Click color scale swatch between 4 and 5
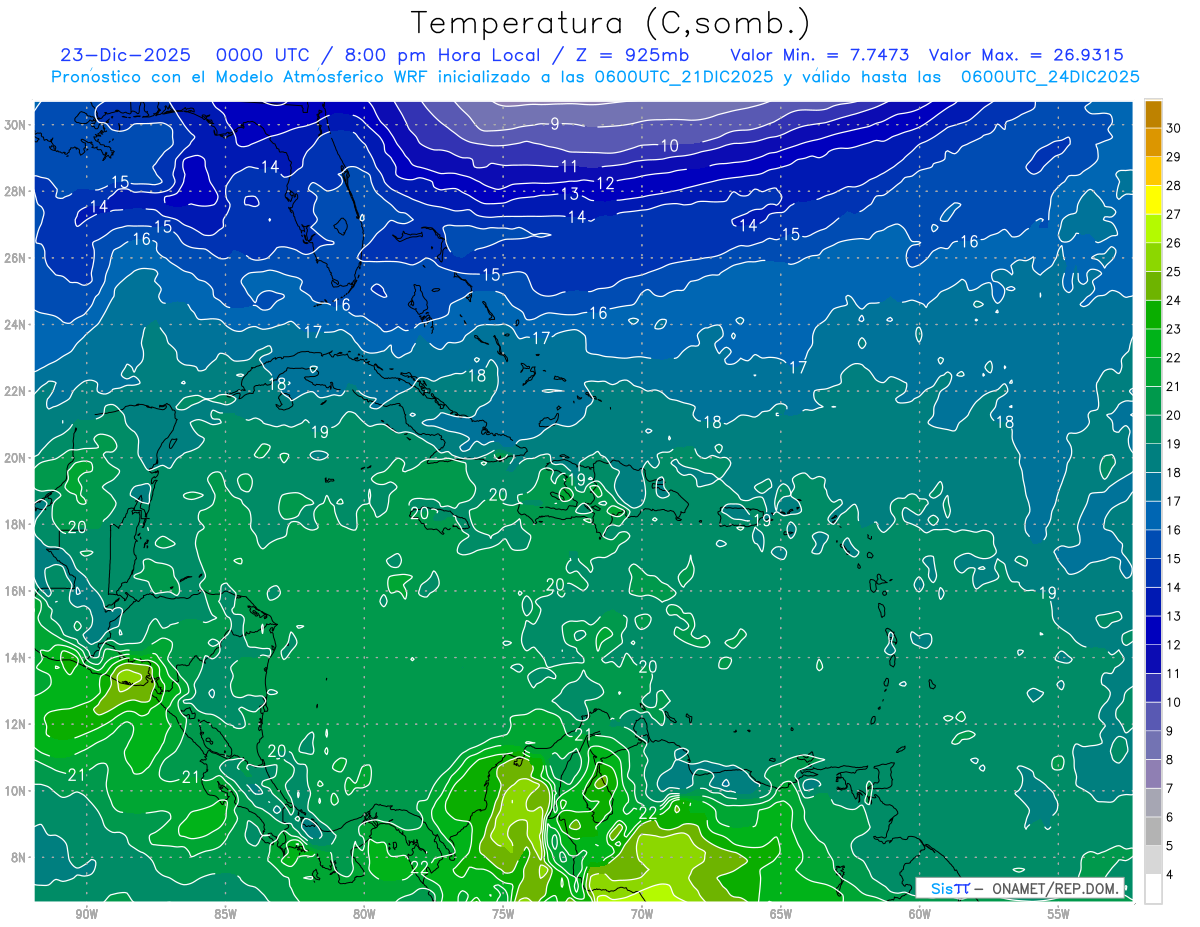 tap(1154, 860)
